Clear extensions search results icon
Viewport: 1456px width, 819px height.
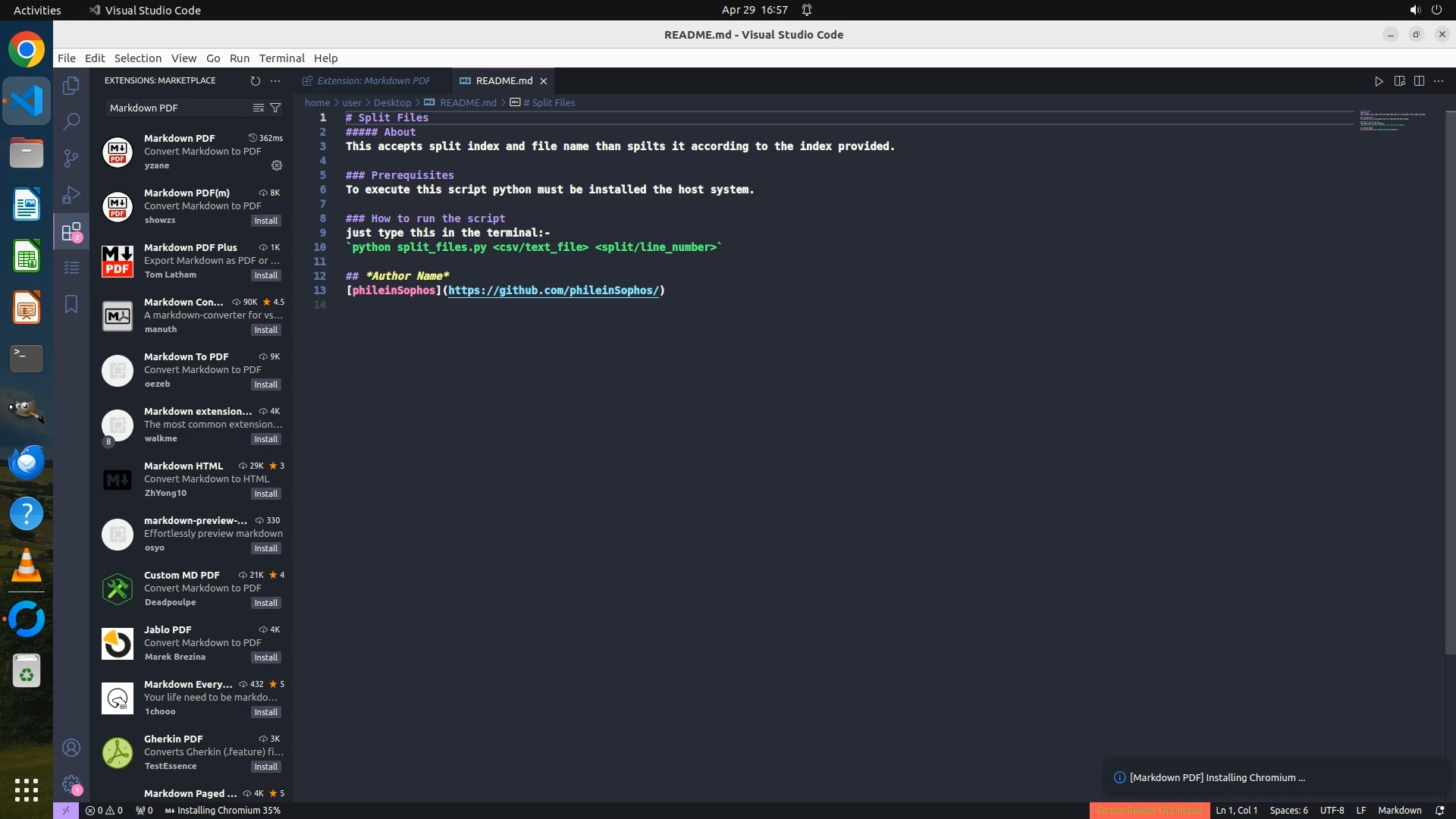coord(258,108)
